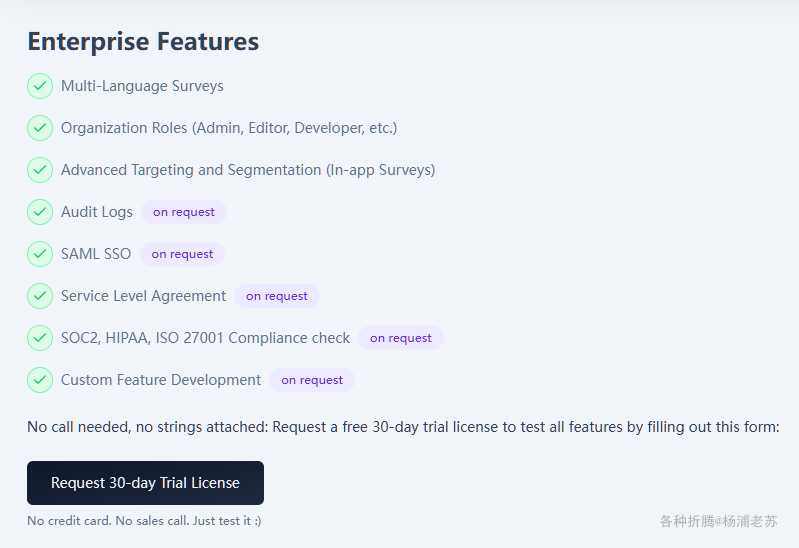
Task: Click the Advanced Targeting and Segmentation text
Action: (248, 170)
